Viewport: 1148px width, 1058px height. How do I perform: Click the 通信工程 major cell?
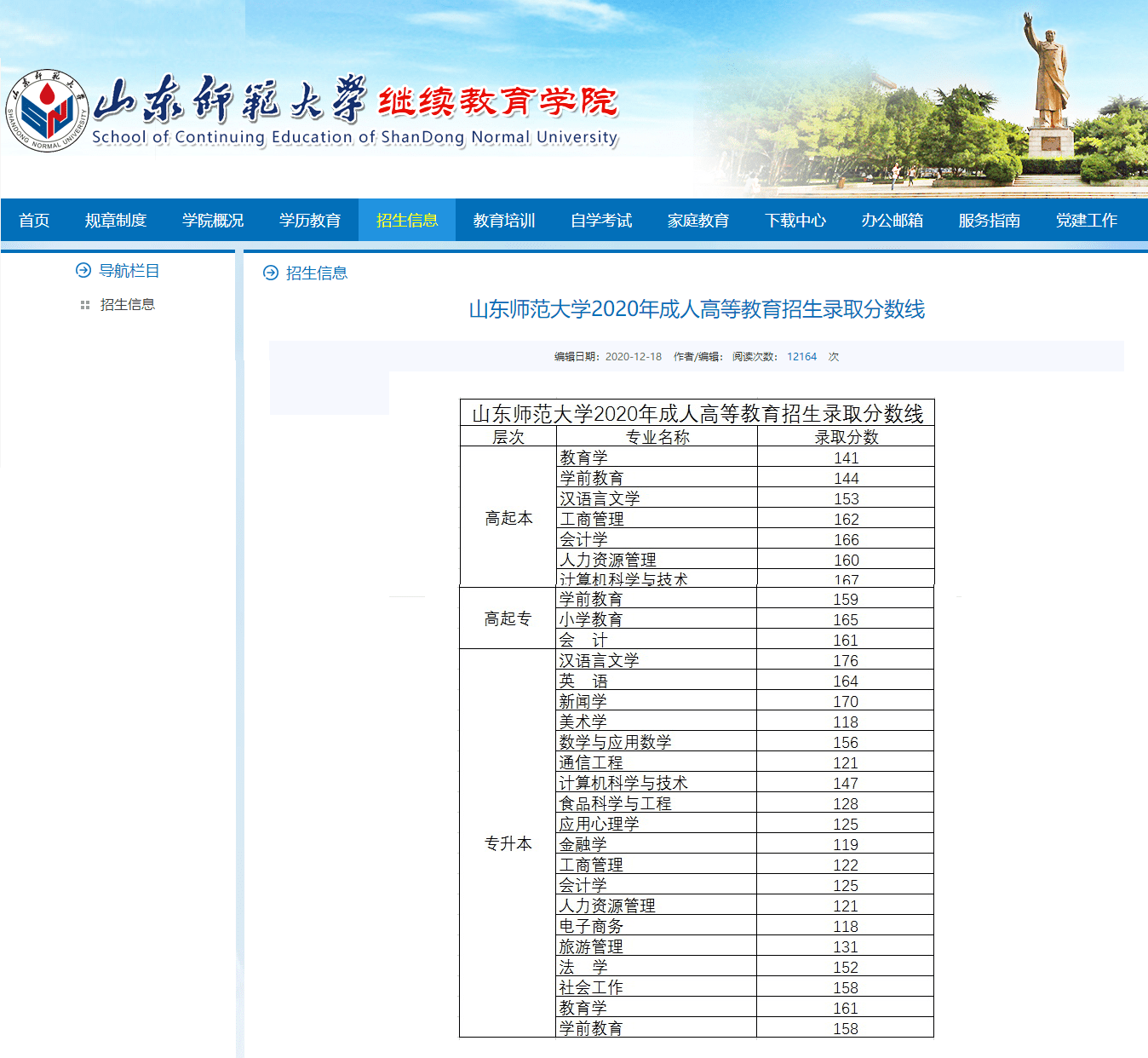pos(657,763)
